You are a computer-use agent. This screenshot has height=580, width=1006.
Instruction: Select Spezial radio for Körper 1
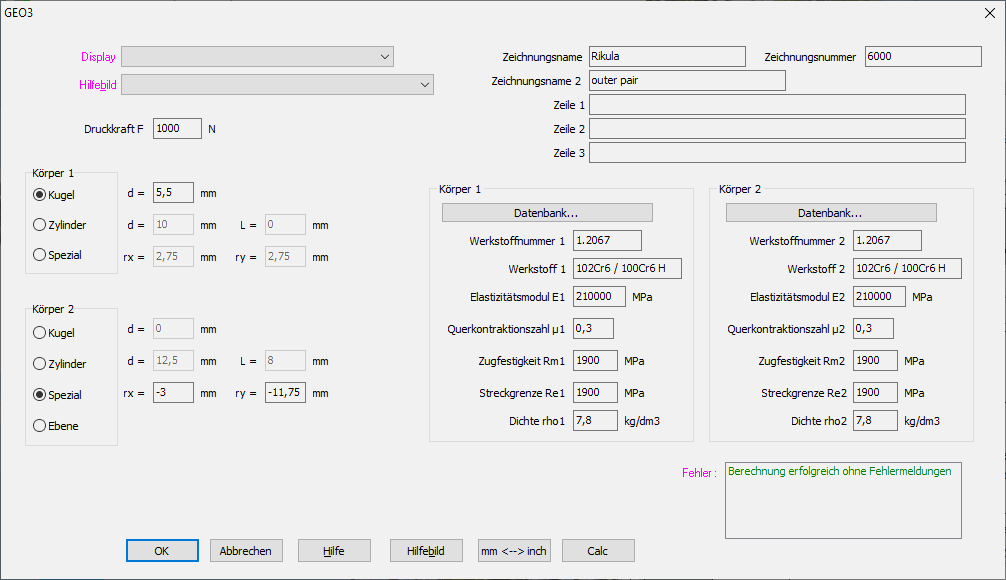coord(40,255)
